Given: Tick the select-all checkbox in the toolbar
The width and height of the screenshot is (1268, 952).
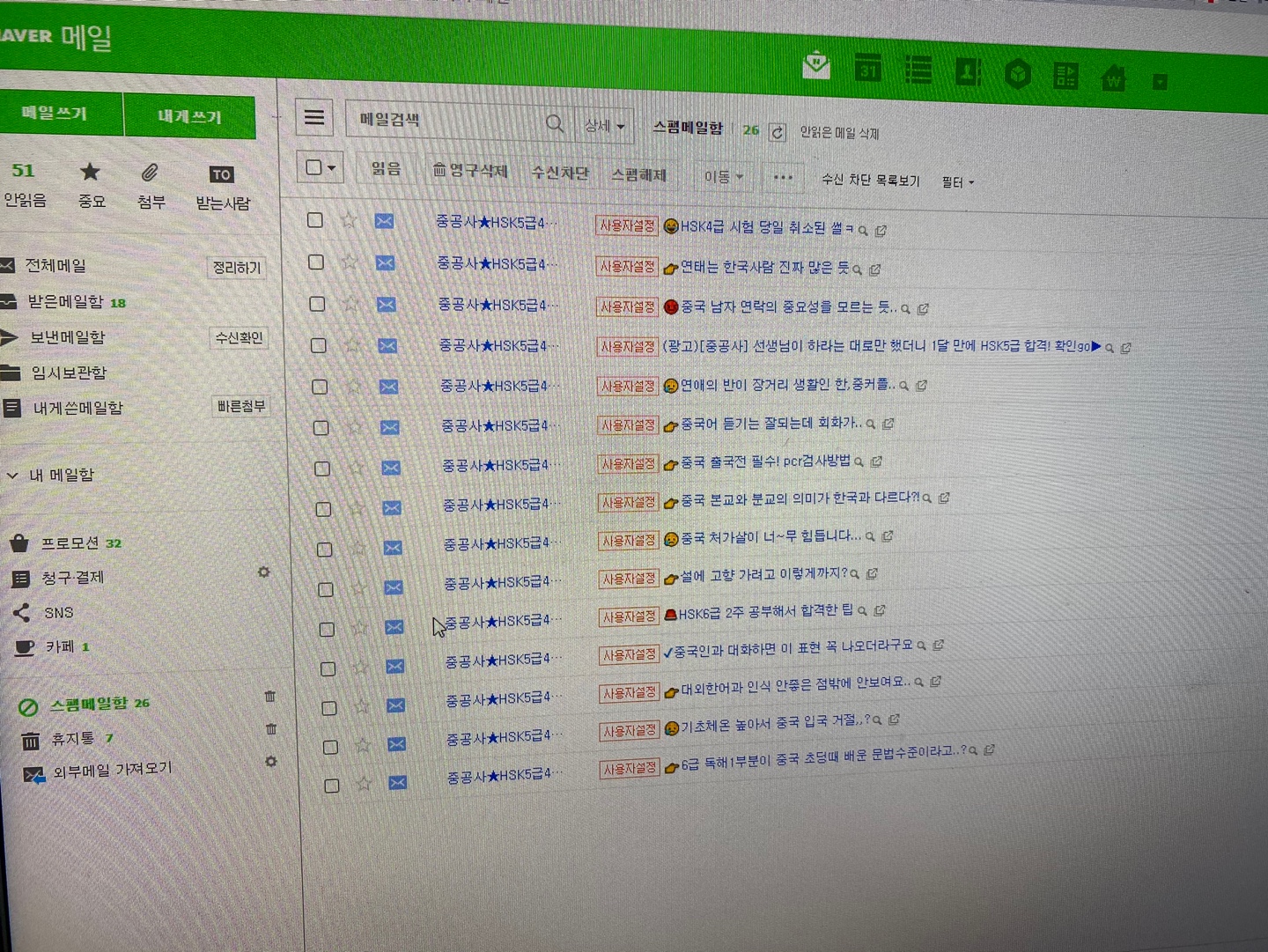Looking at the screenshot, I should point(313,166).
